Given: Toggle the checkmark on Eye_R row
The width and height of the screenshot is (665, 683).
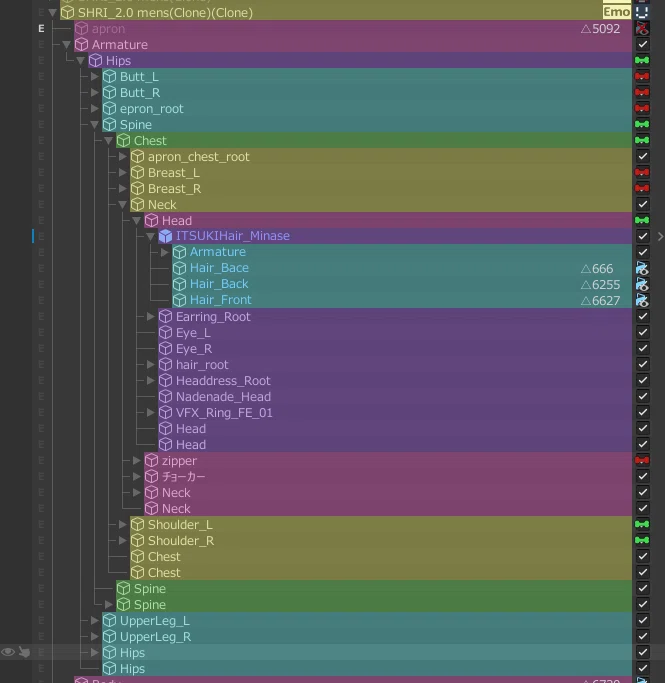Looking at the screenshot, I should point(642,348).
